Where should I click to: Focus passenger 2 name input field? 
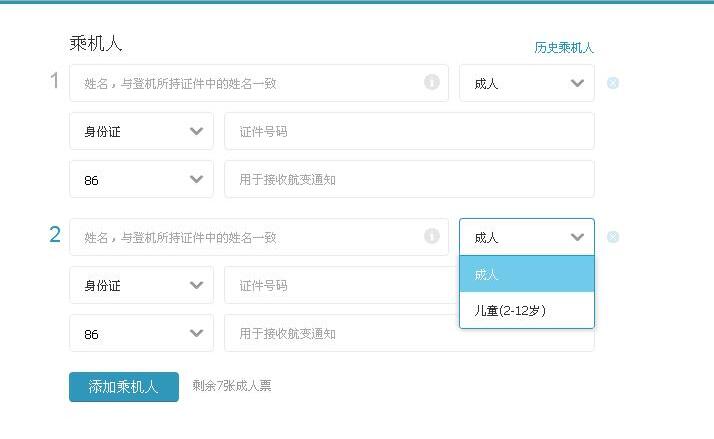pyautogui.click(x=259, y=237)
